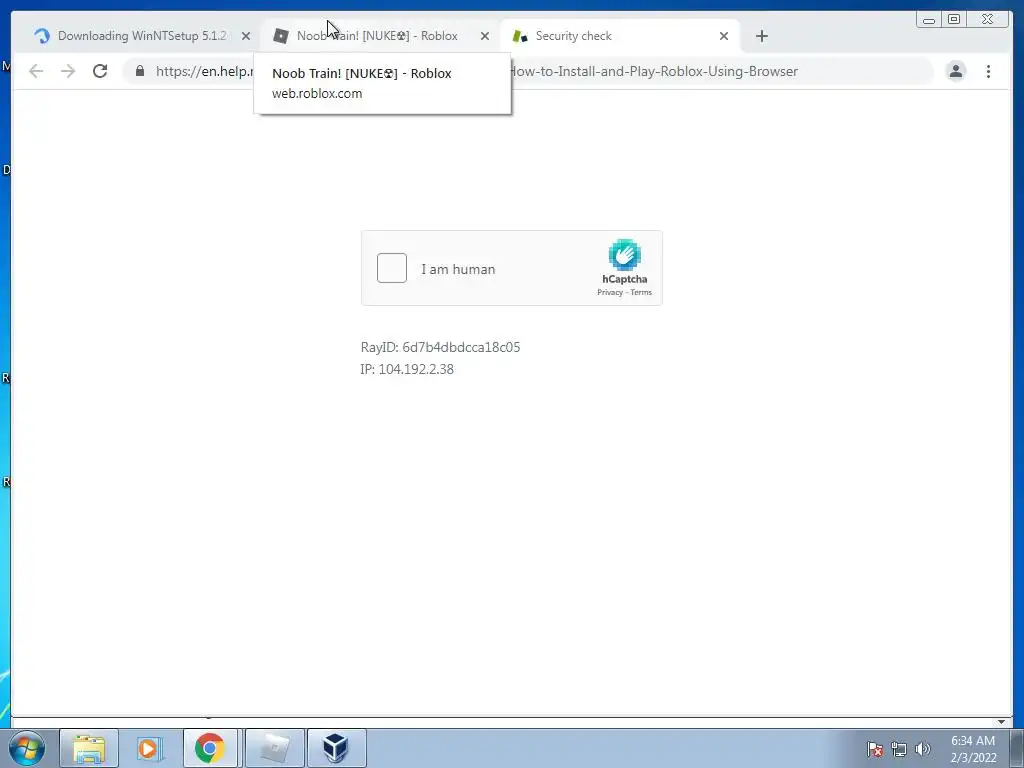
Task: Go back to the previous page
Action: click(x=36, y=71)
